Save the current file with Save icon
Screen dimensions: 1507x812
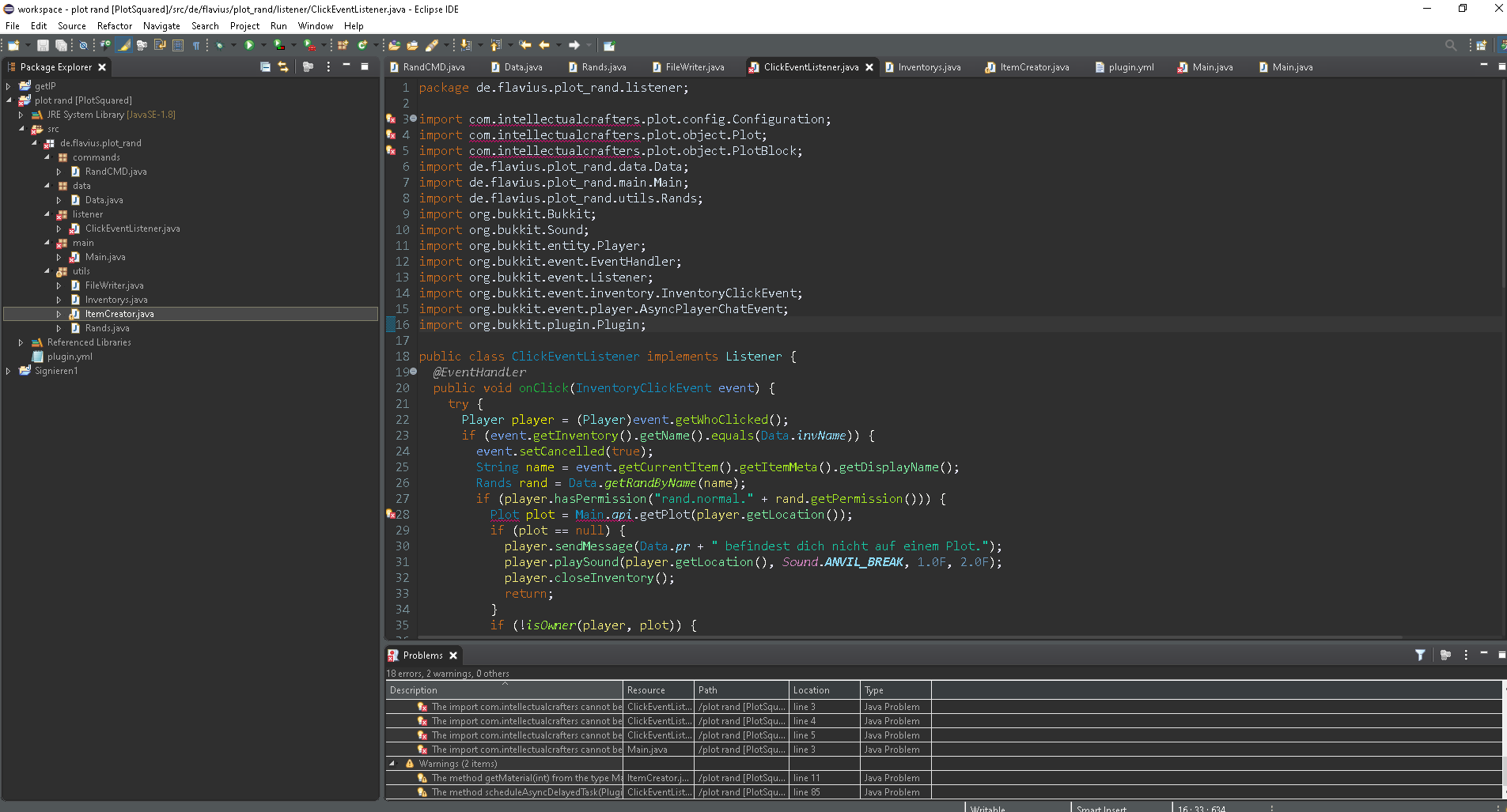click(43, 45)
